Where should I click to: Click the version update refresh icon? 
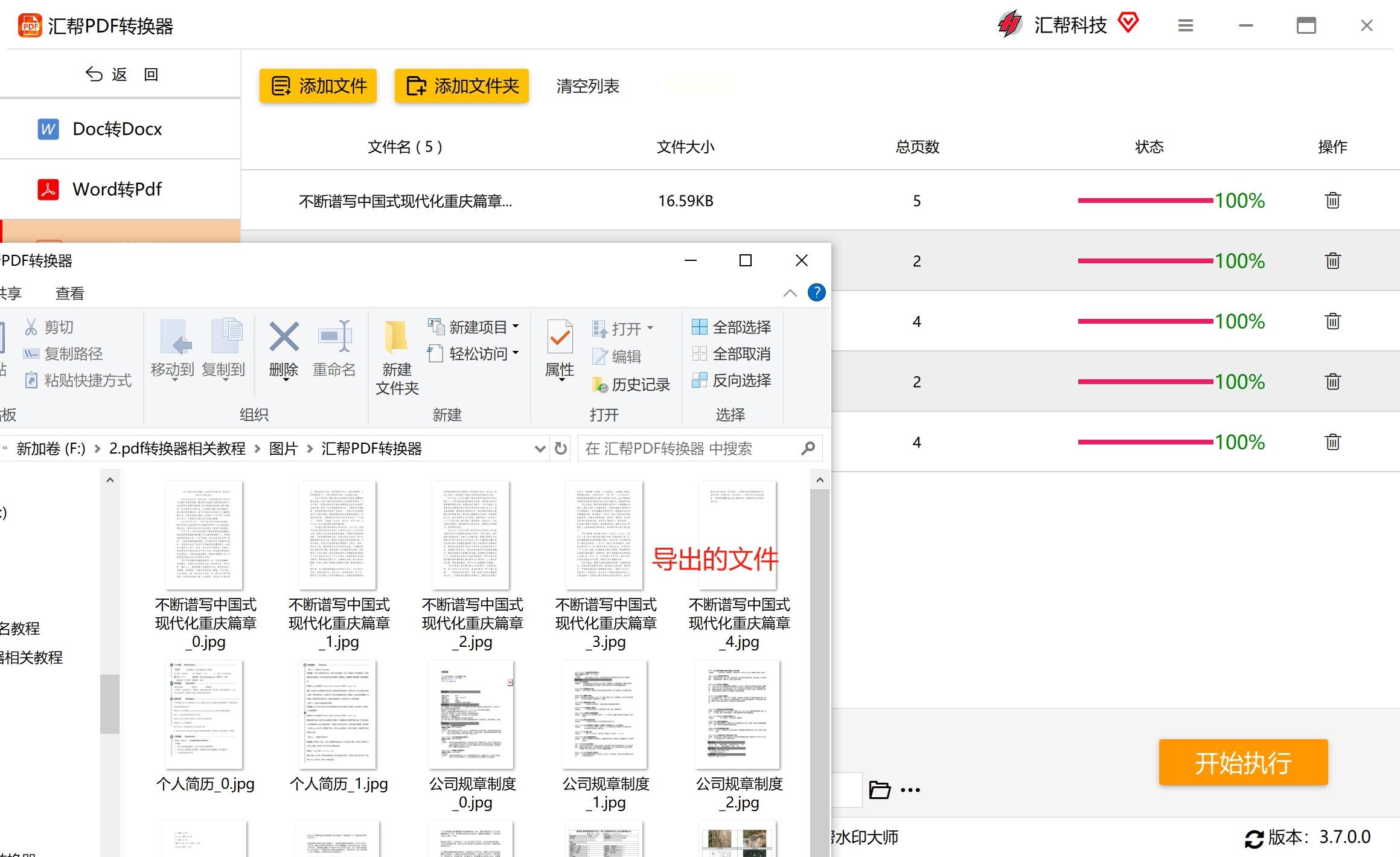point(1254,838)
